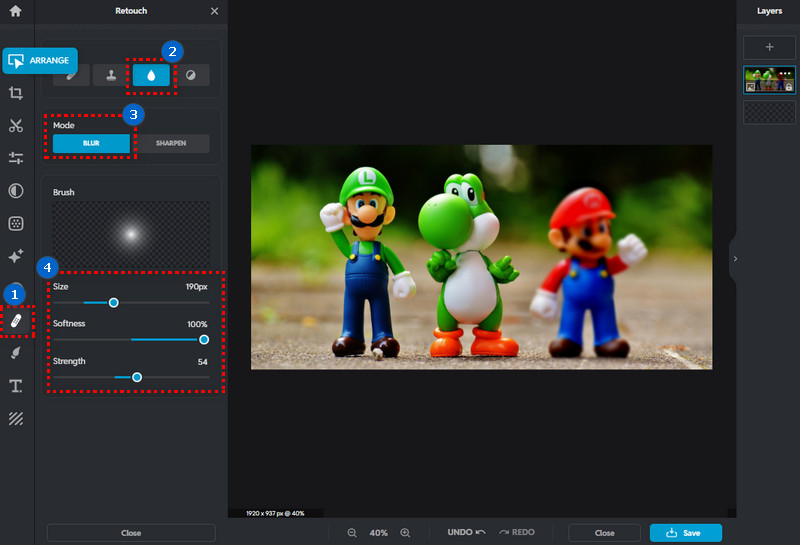Screen dimensions: 800x545
Task: Open the diagonal-lines Element tool
Action: (16, 418)
